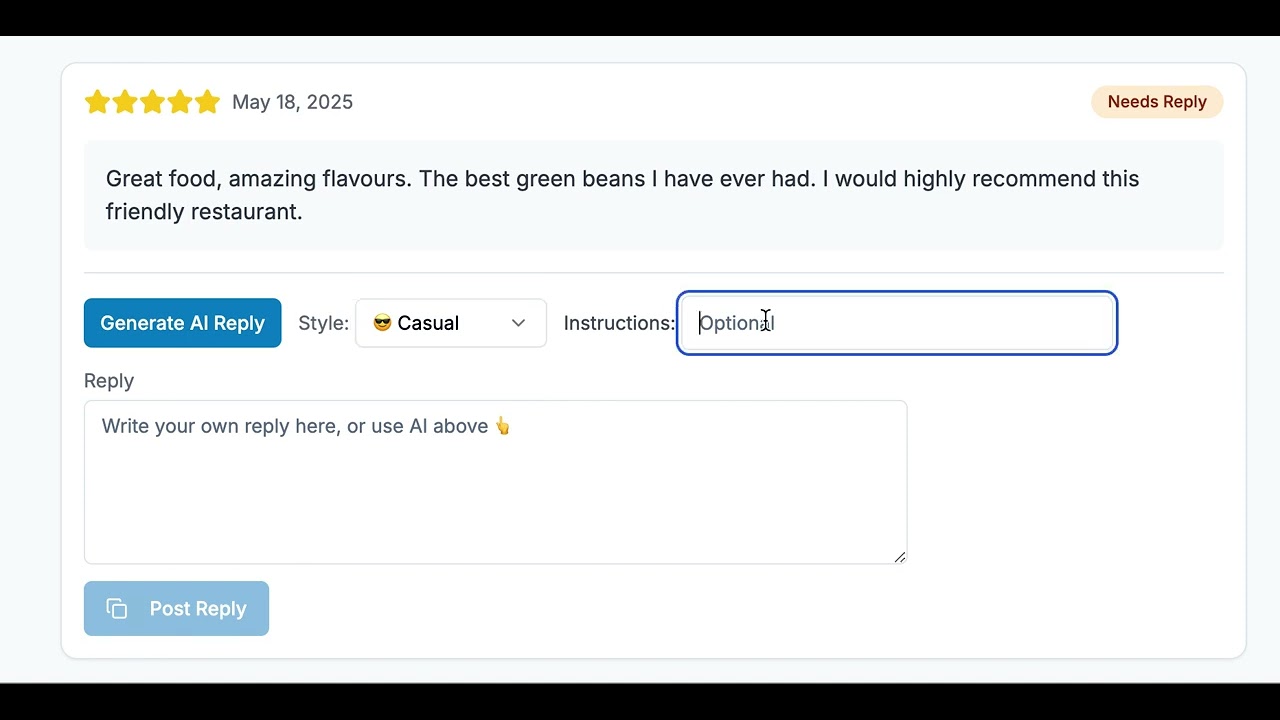Click the Post Reply button
1280x720 pixels.
point(176,609)
